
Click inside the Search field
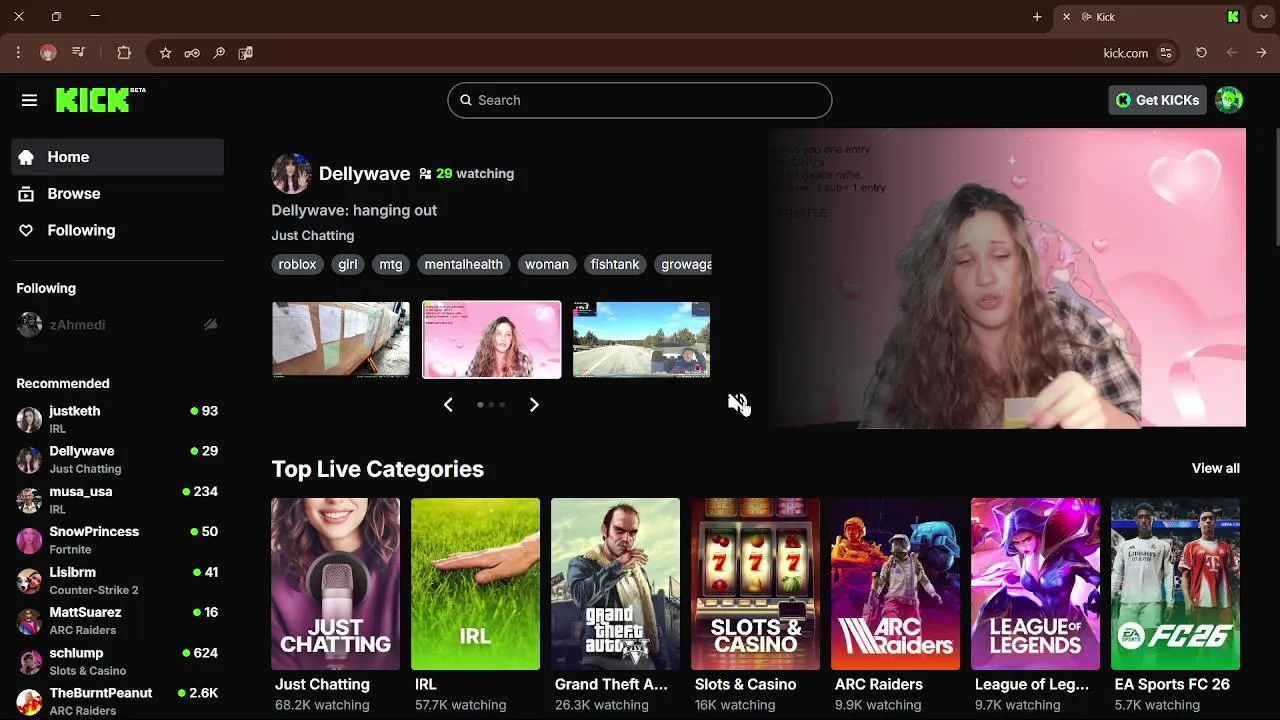click(x=640, y=100)
